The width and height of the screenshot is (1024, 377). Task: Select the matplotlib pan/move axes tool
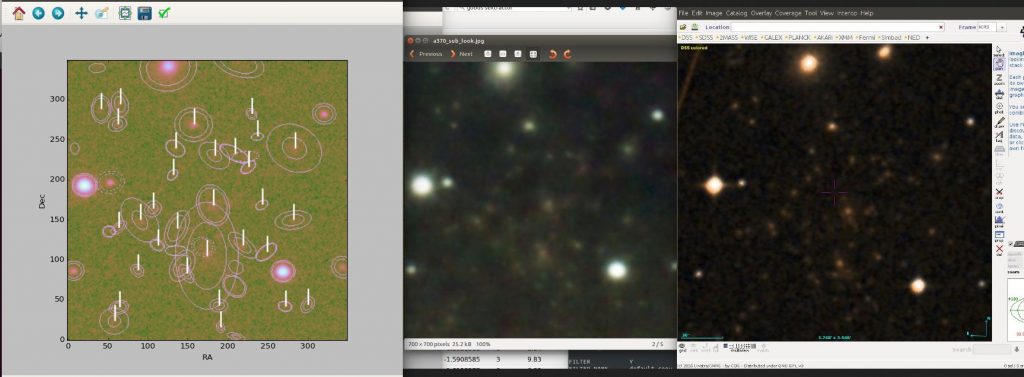tap(81, 13)
